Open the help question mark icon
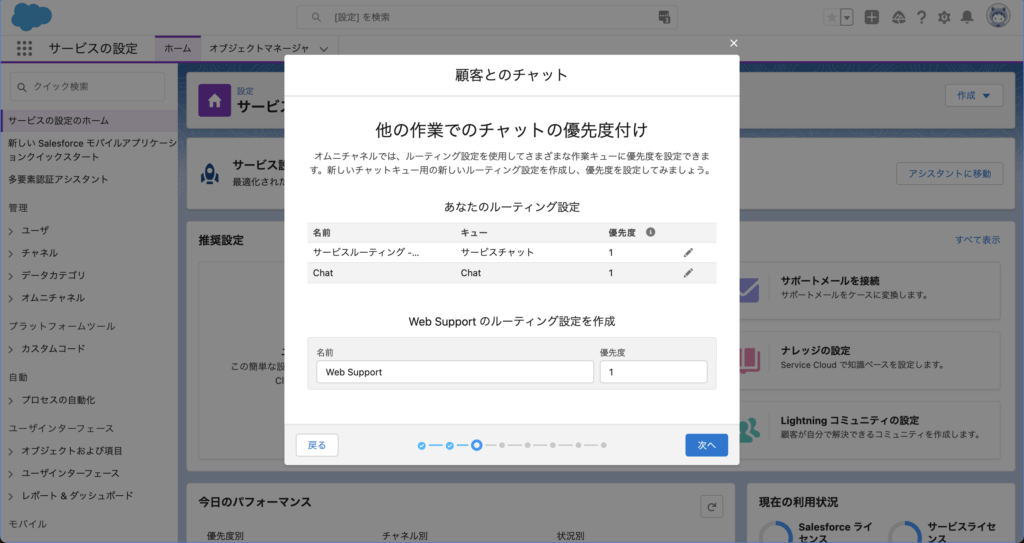 point(921,18)
